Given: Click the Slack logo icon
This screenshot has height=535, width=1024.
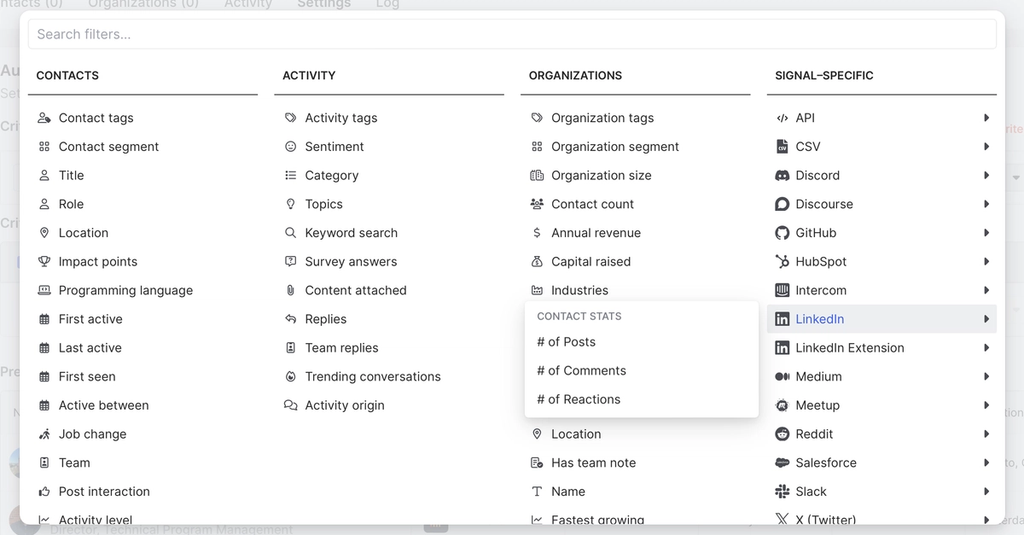Looking at the screenshot, I should 782,492.
